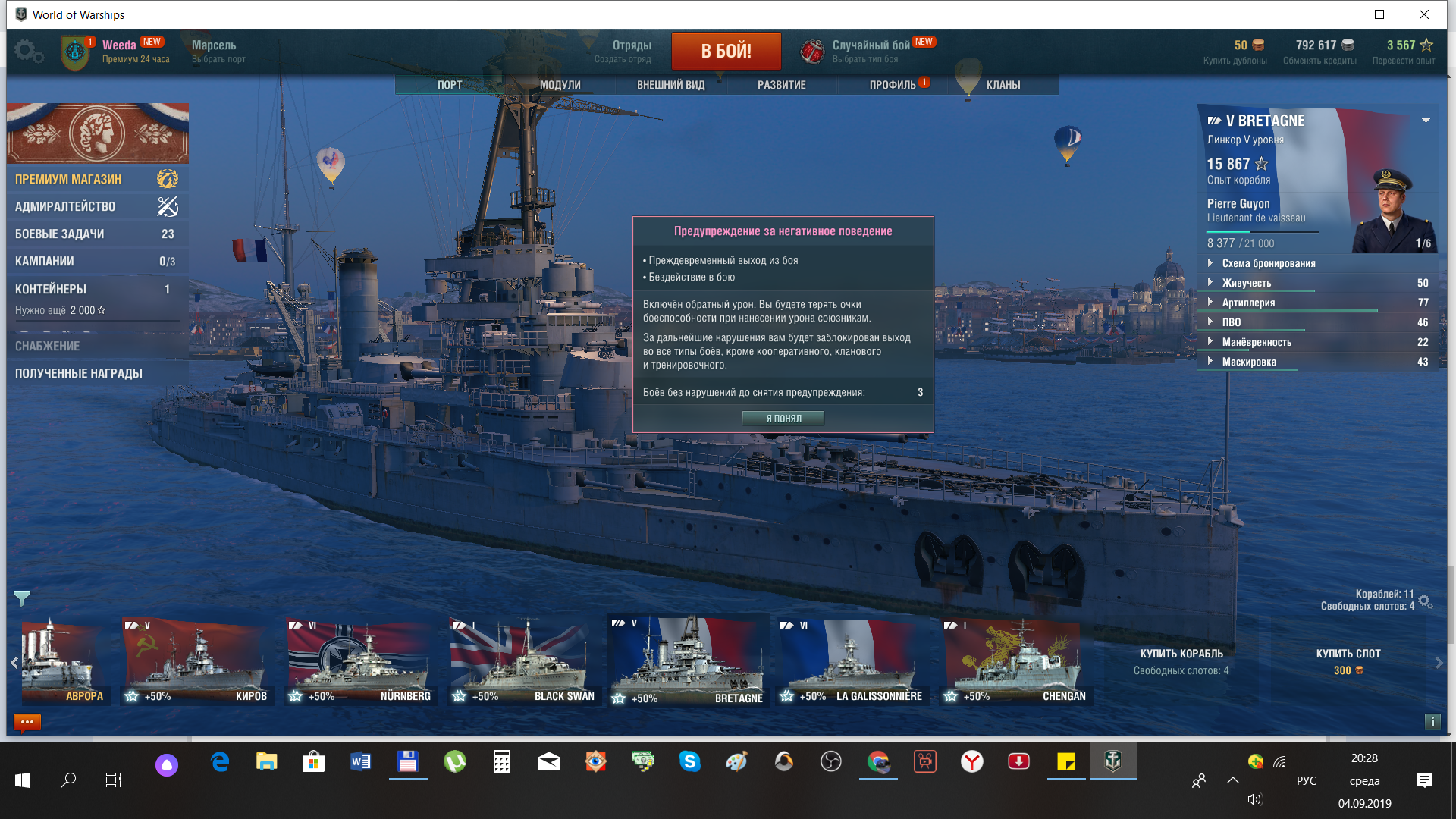This screenshot has height=819, width=1456.
Task: Open Отряды create division
Action: coord(623,51)
